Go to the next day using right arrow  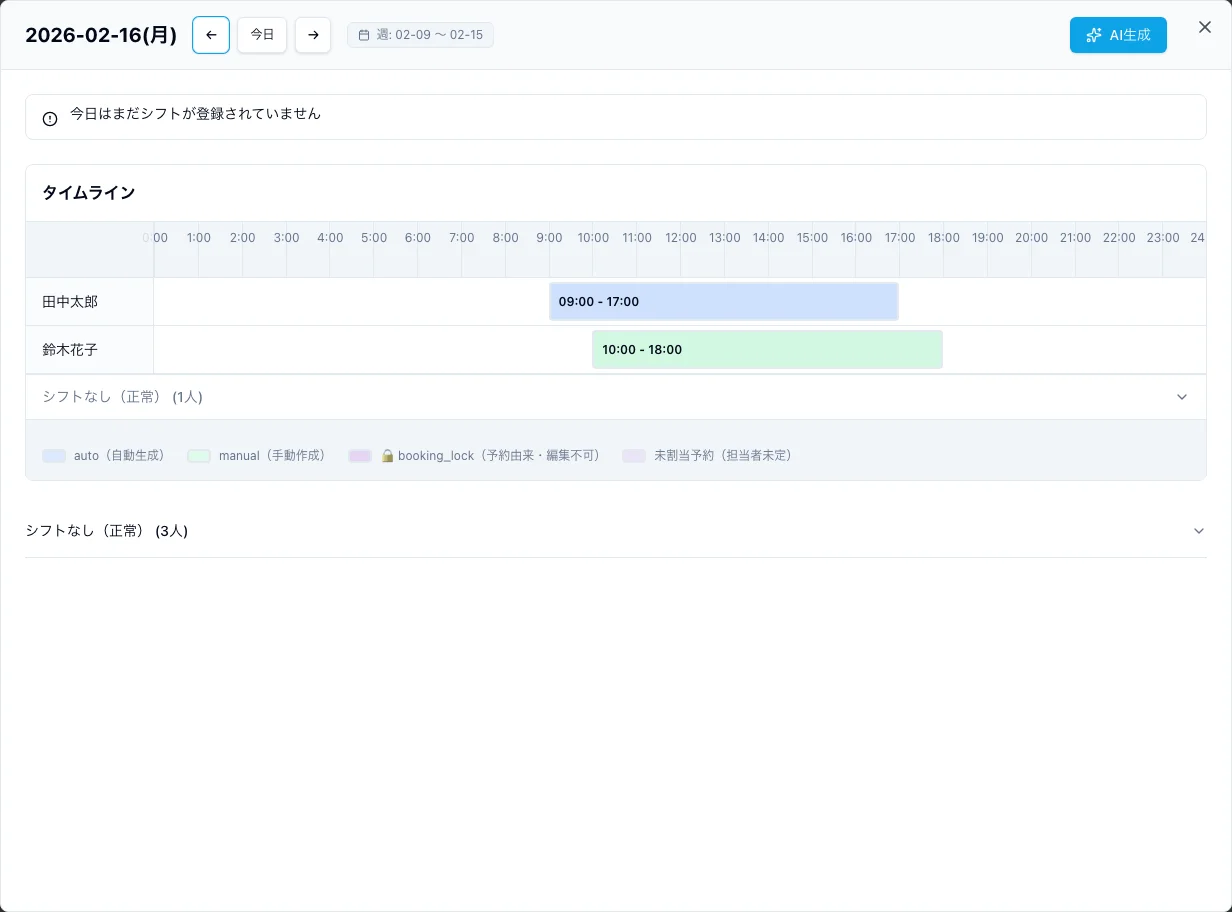coord(313,35)
